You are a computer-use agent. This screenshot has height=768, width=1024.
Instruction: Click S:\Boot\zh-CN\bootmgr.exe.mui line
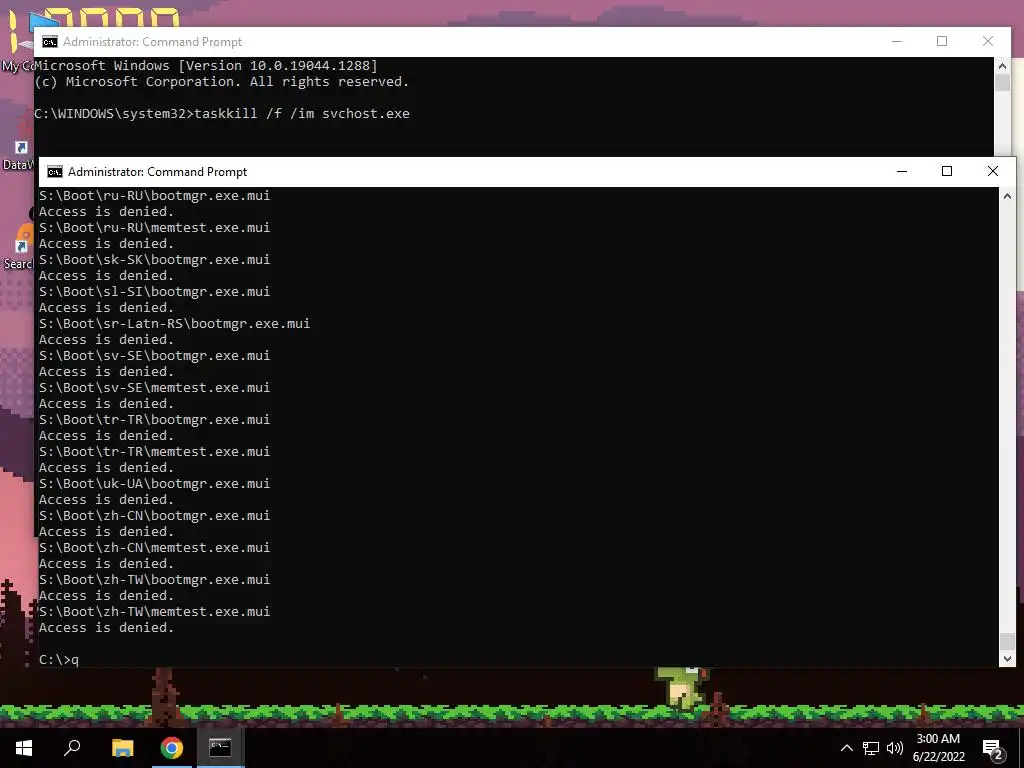(154, 515)
